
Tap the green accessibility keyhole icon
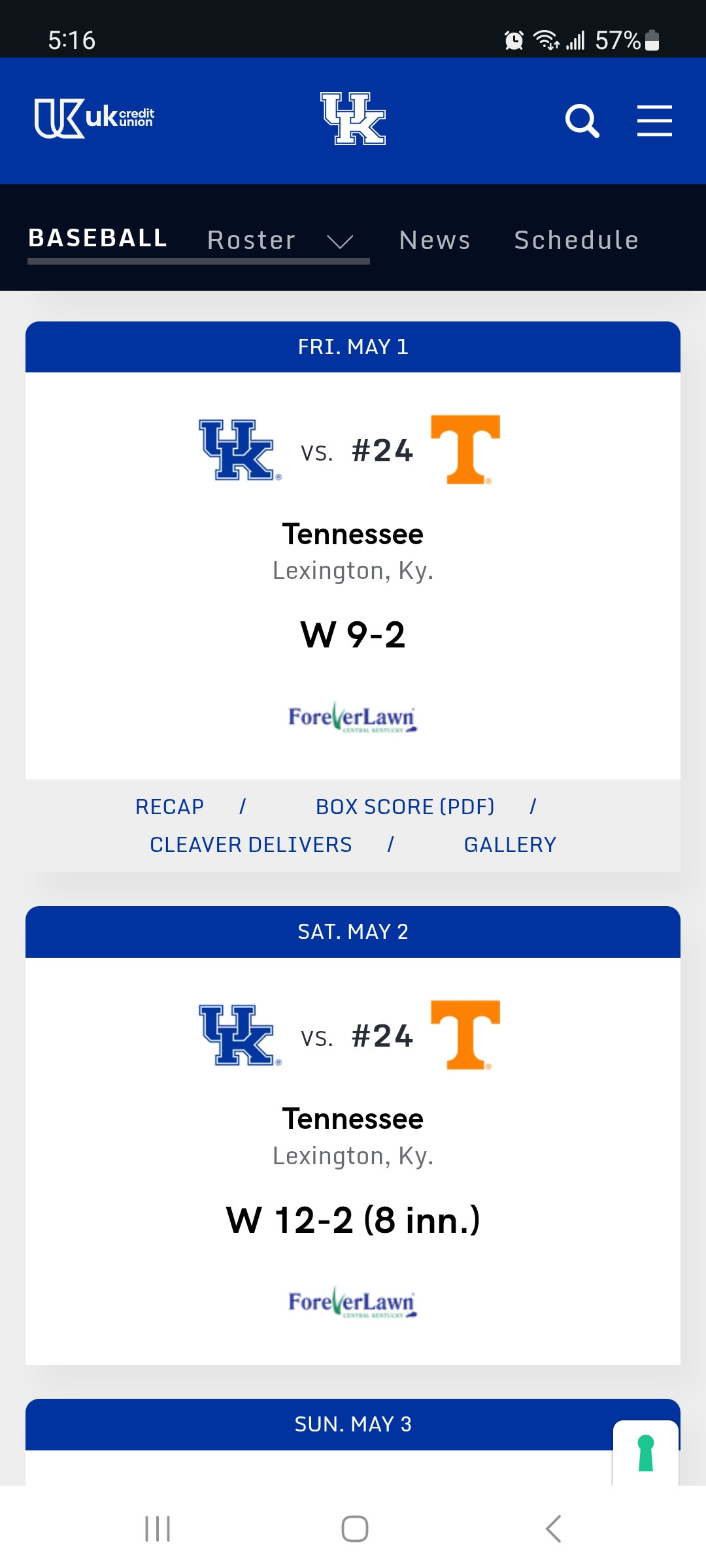tap(646, 1453)
